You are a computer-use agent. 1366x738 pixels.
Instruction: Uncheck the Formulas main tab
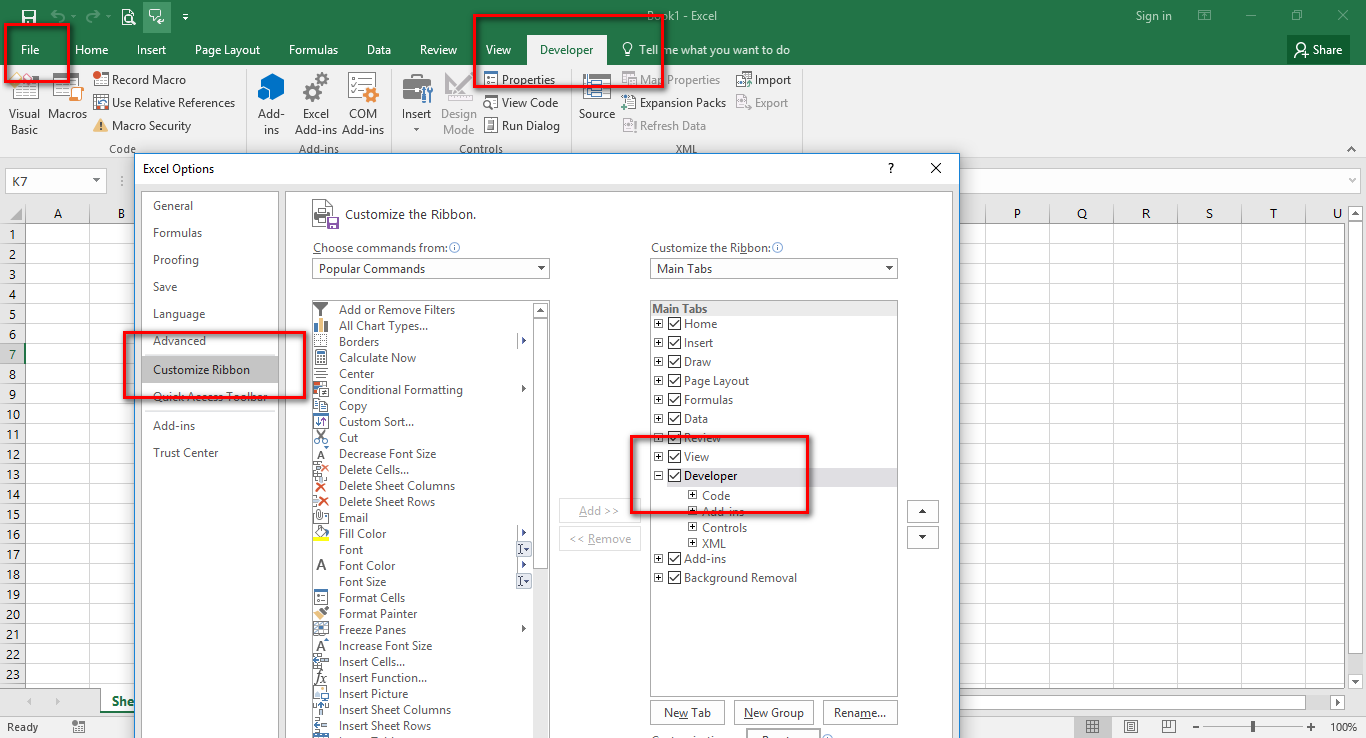[674, 399]
